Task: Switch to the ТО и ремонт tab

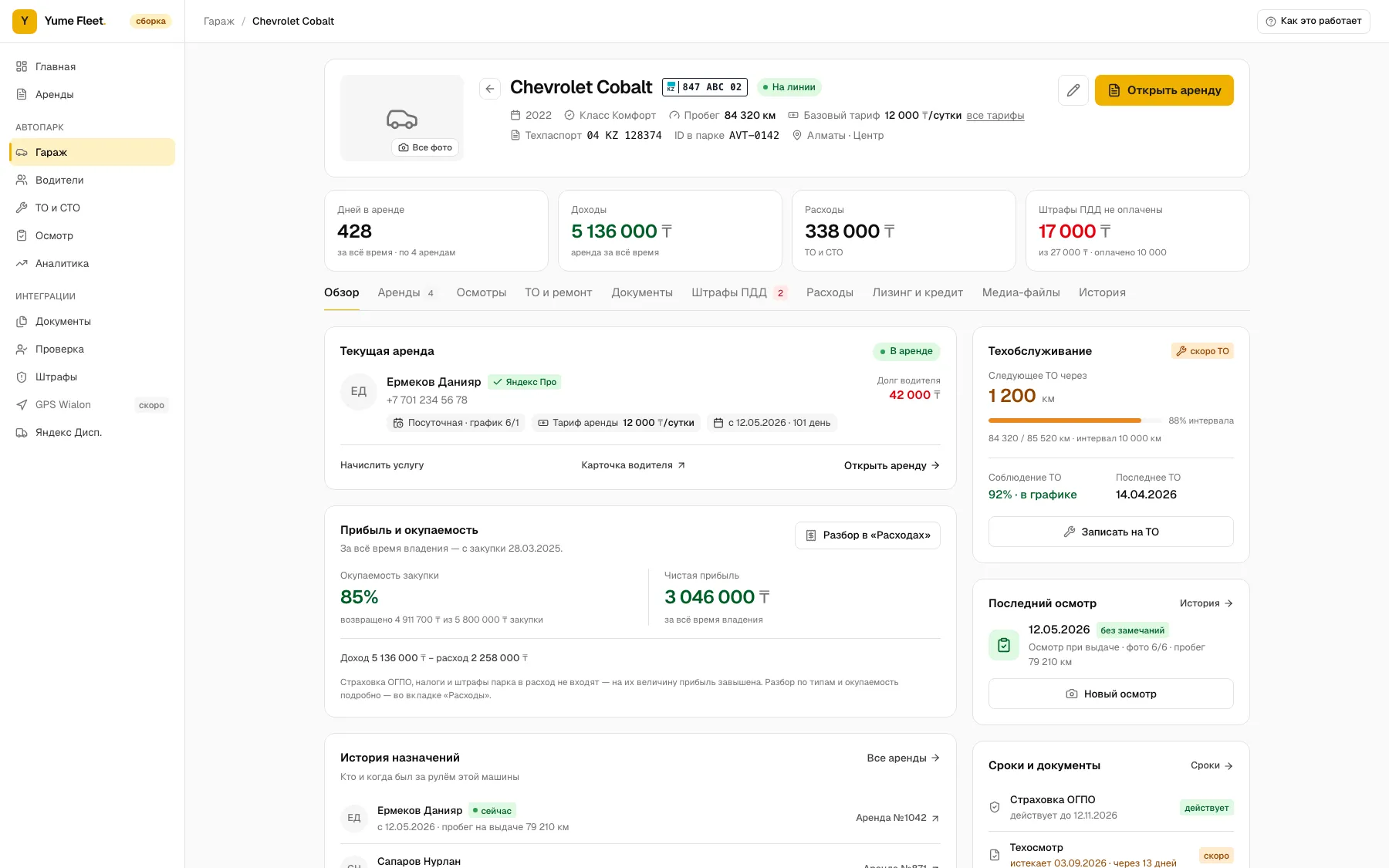Action: pos(559,293)
